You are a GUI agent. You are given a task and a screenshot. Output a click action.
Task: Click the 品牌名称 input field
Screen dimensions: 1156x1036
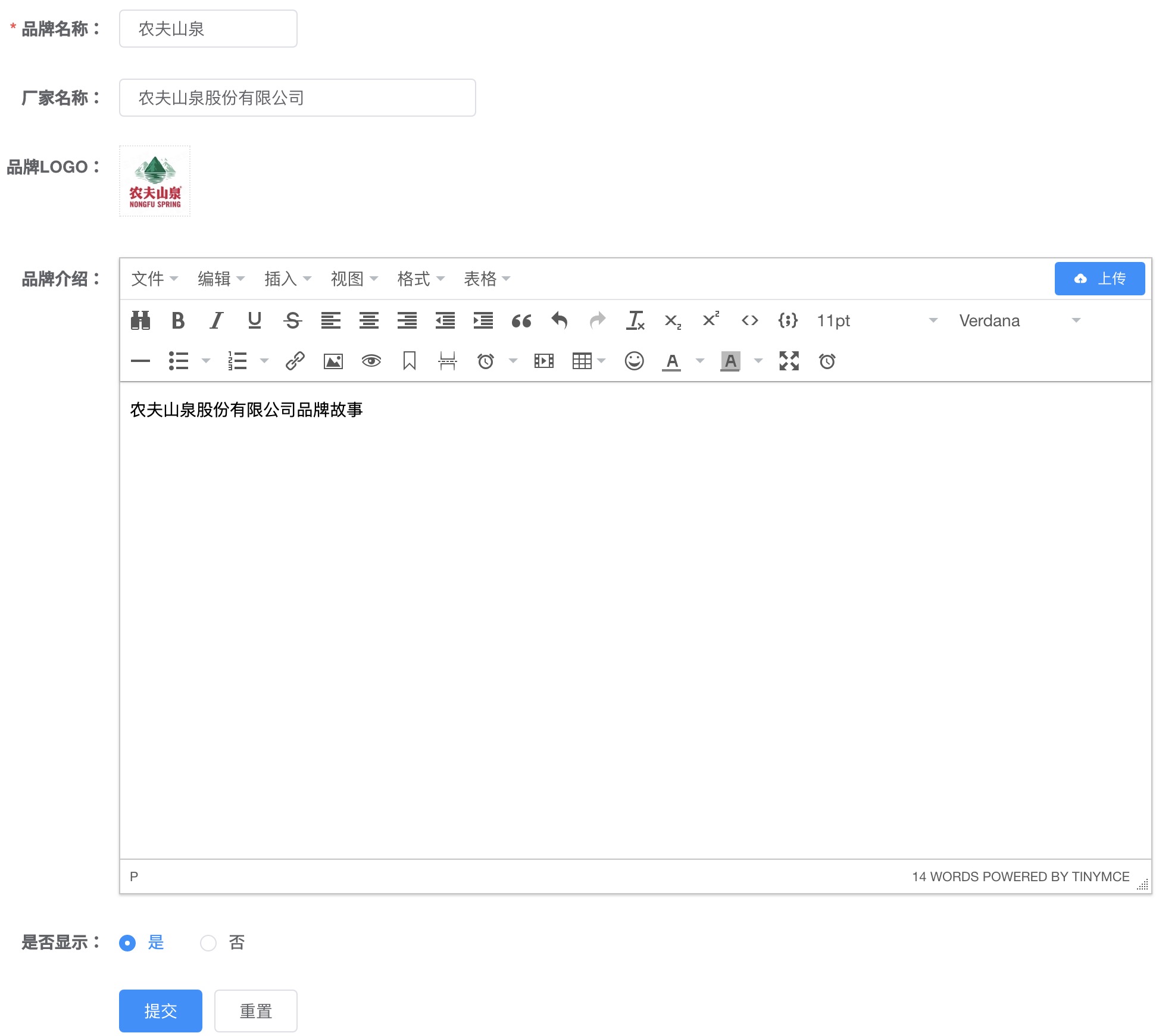click(x=208, y=29)
